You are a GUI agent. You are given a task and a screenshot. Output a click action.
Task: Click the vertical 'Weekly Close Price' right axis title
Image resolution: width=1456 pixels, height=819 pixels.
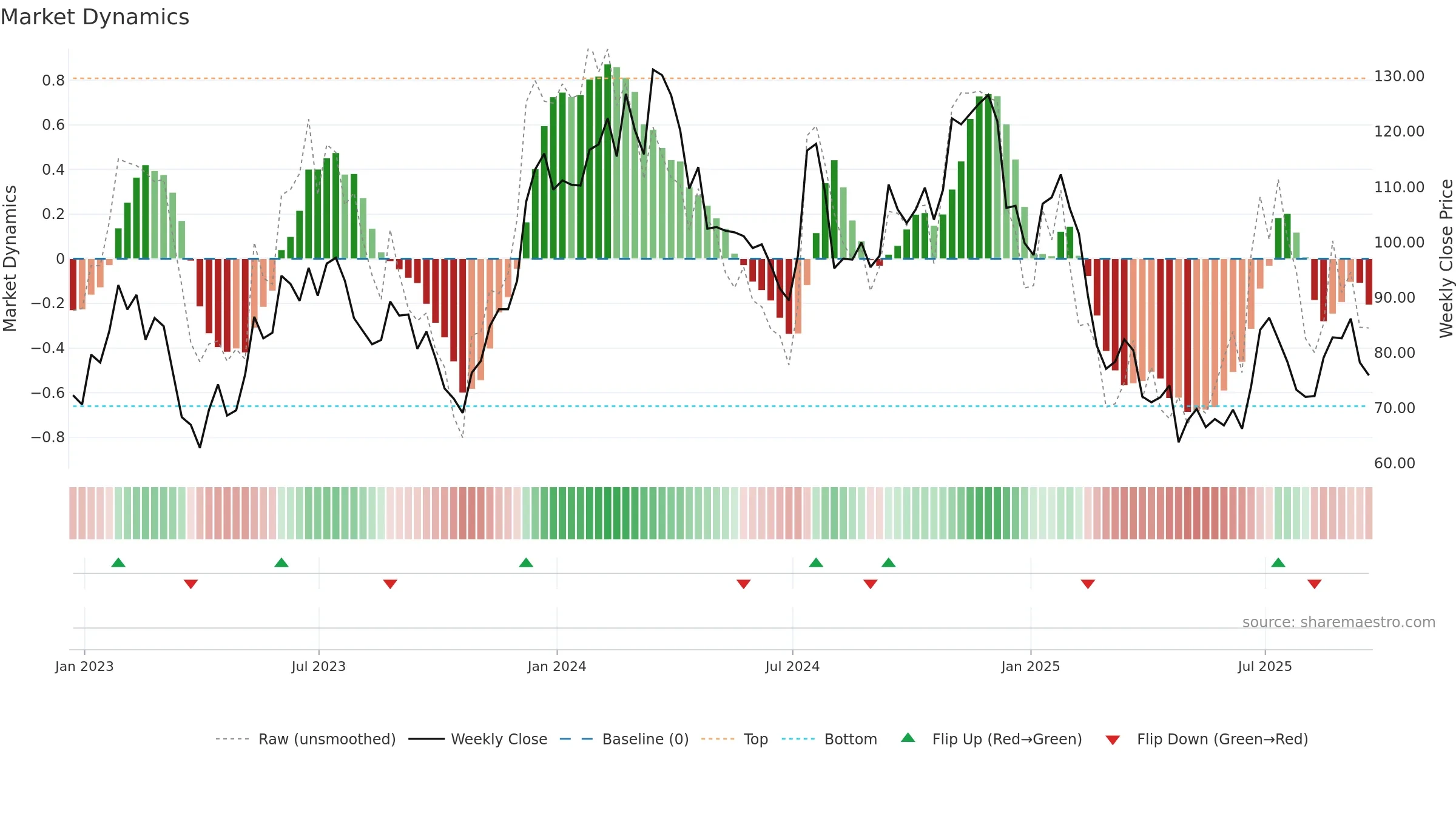point(1446,258)
